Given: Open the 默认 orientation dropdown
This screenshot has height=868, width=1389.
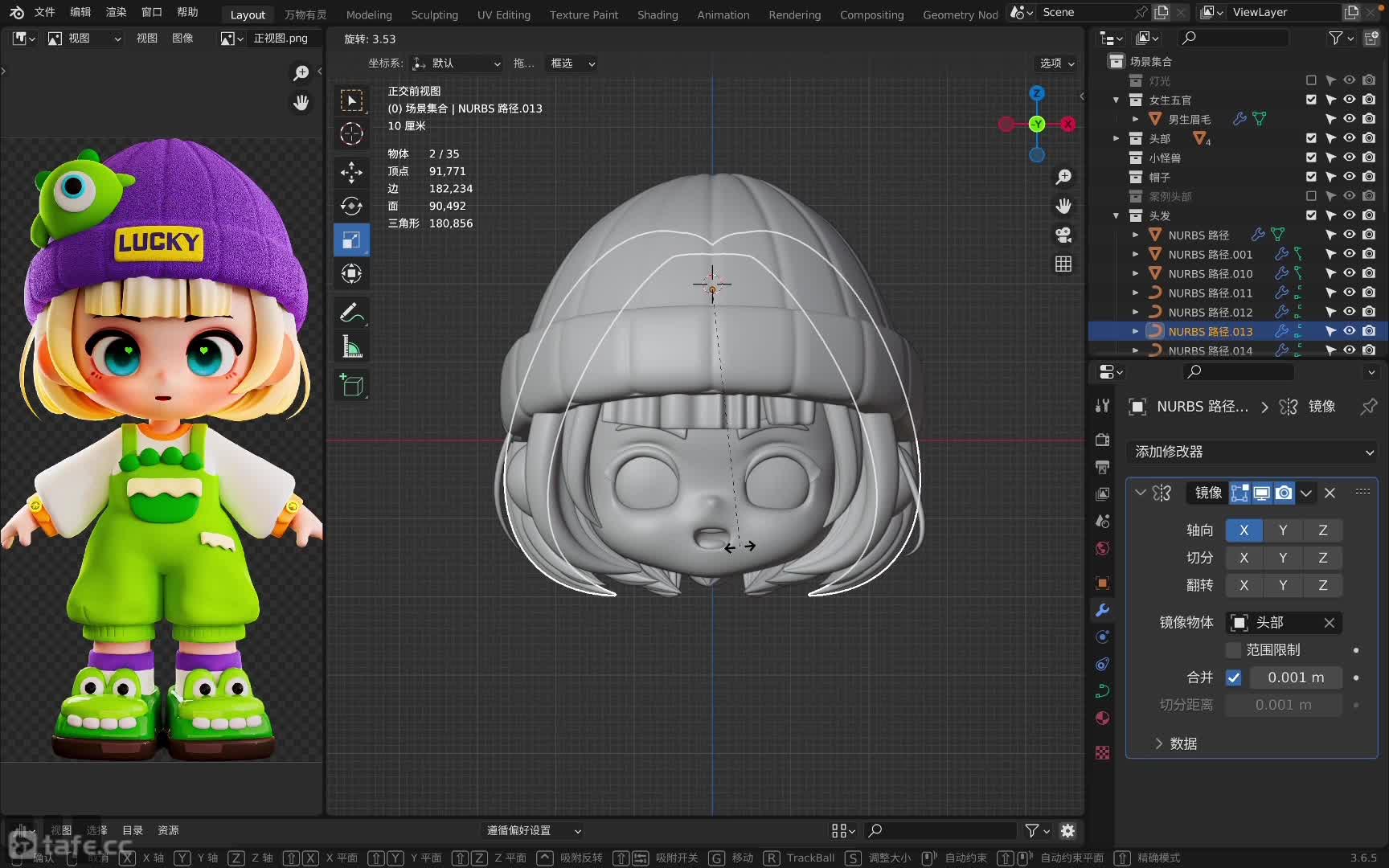Looking at the screenshot, I should click(x=456, y=63).
